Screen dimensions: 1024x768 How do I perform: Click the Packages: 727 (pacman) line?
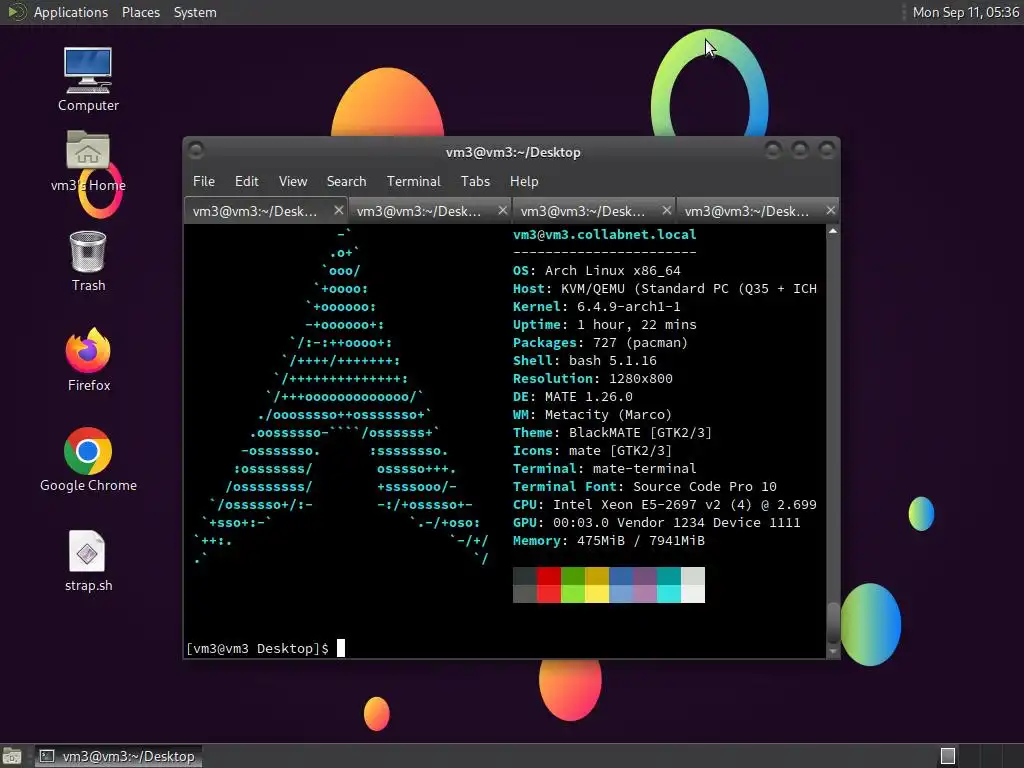coord(600,343)
